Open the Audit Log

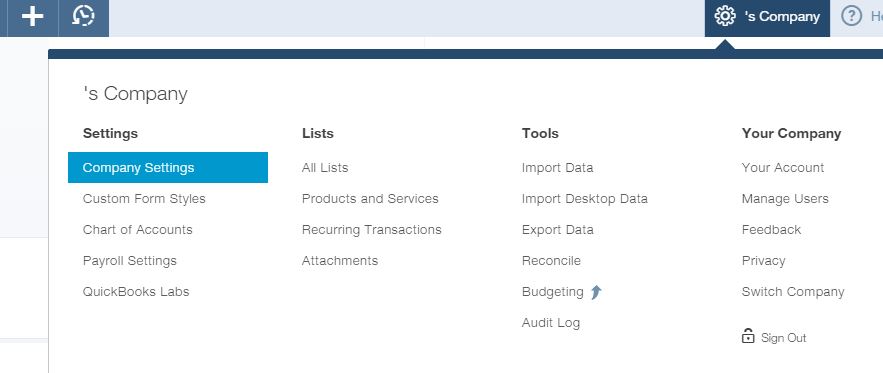[x=551, y=323]
